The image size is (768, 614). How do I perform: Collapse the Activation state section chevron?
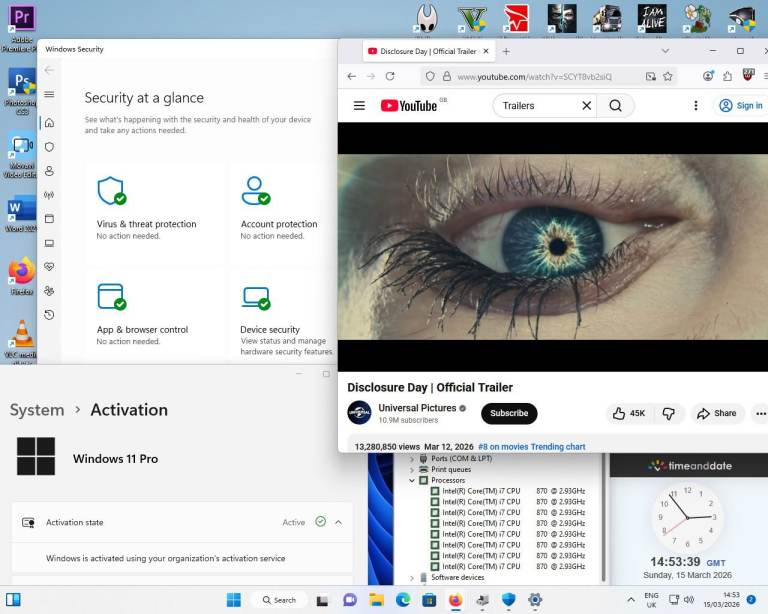(338, 522)
